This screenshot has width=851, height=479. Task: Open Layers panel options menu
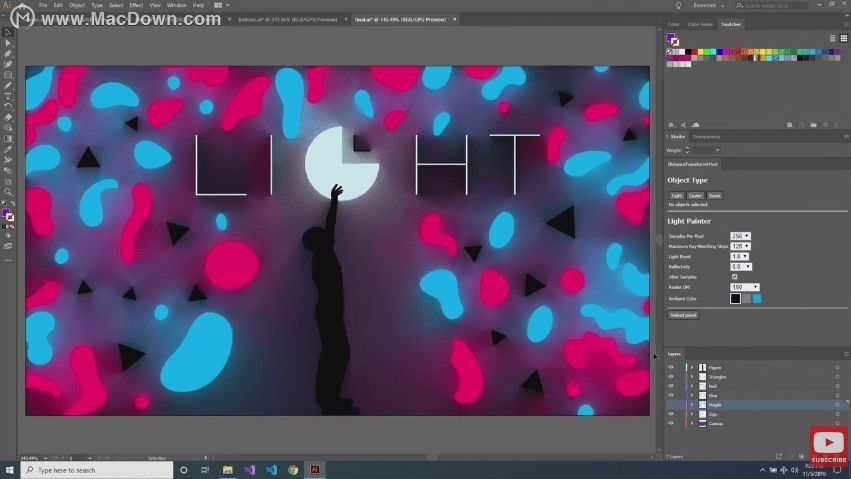(x=846, y=354)
